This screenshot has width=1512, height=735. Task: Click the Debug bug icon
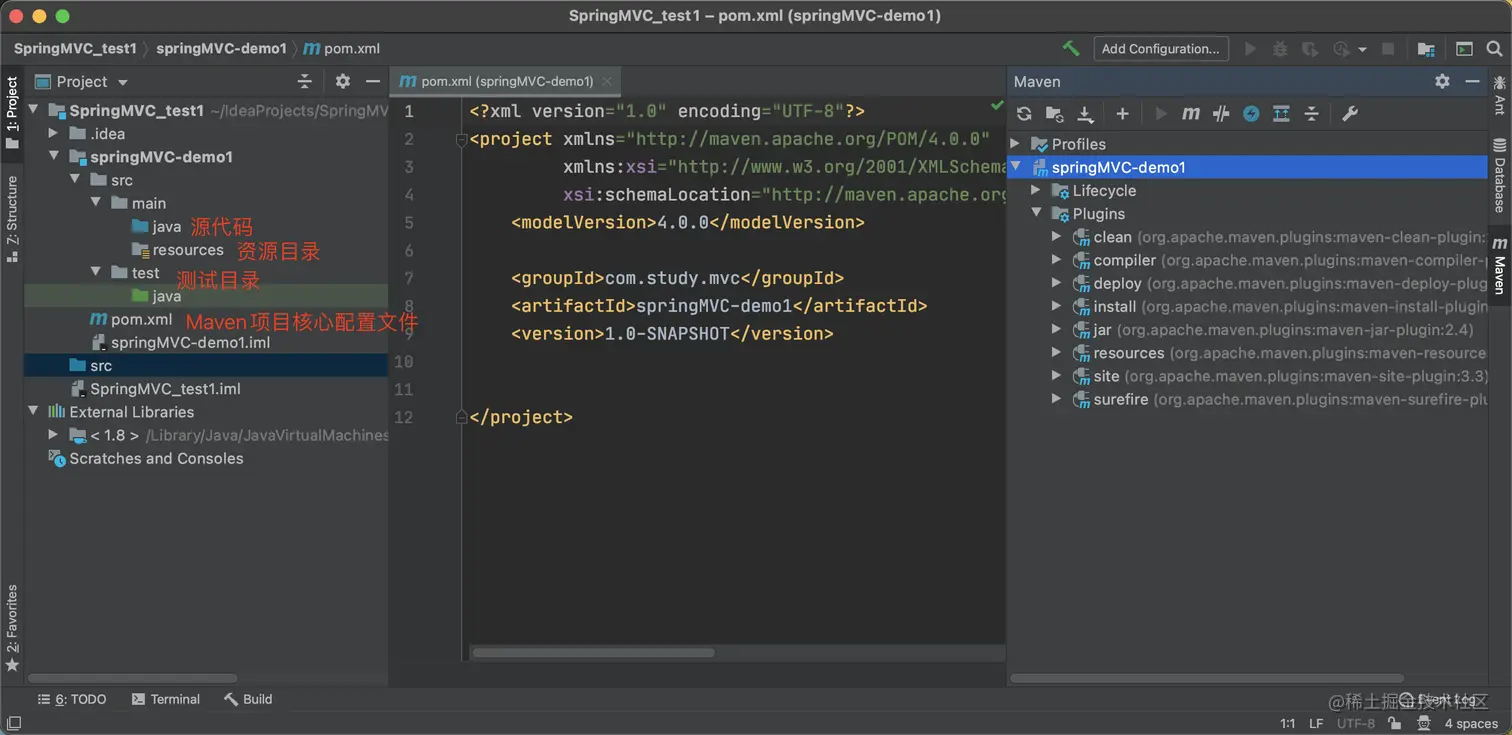click(x=1279, y=48)
